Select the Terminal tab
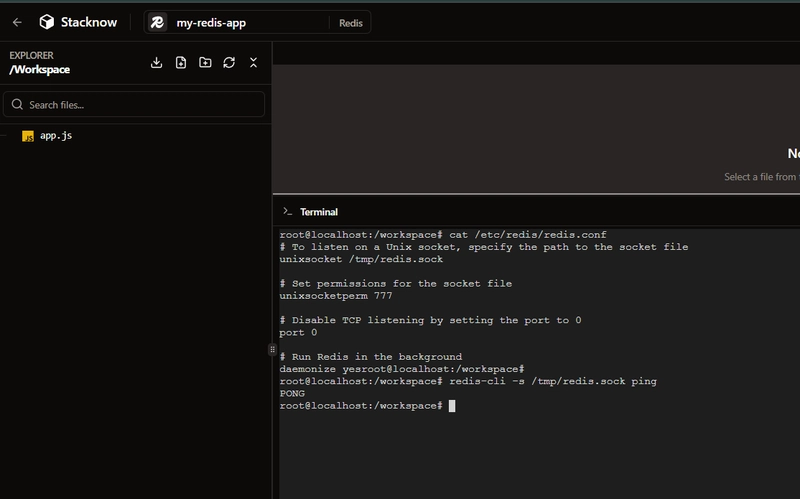800x499 pixels. pos(318,212)
